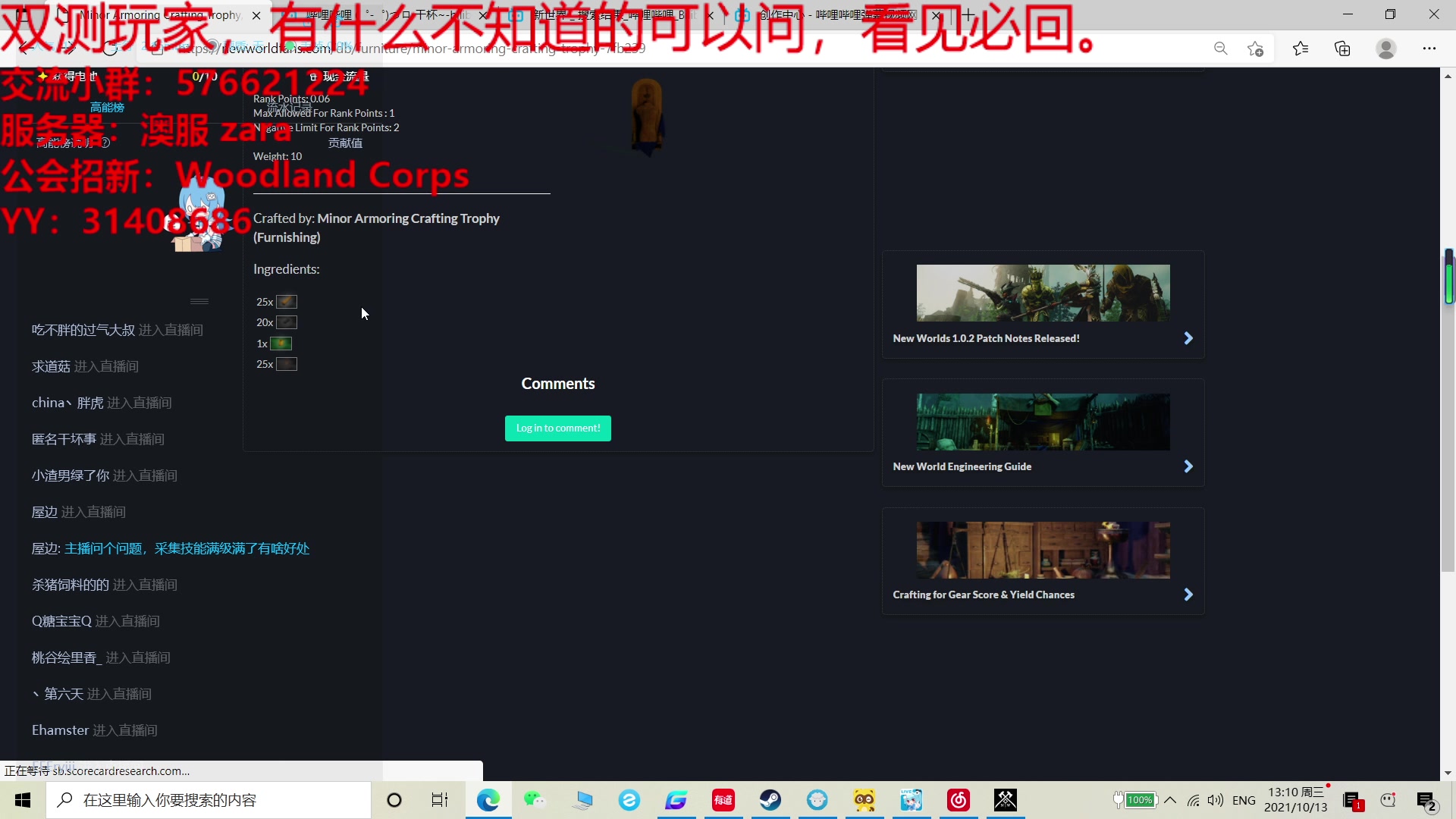The width and height of the screenshot is (1456, 819).
Task: Click the 吃不胖的过气大叔 chat entry
Action: point(118,330)
